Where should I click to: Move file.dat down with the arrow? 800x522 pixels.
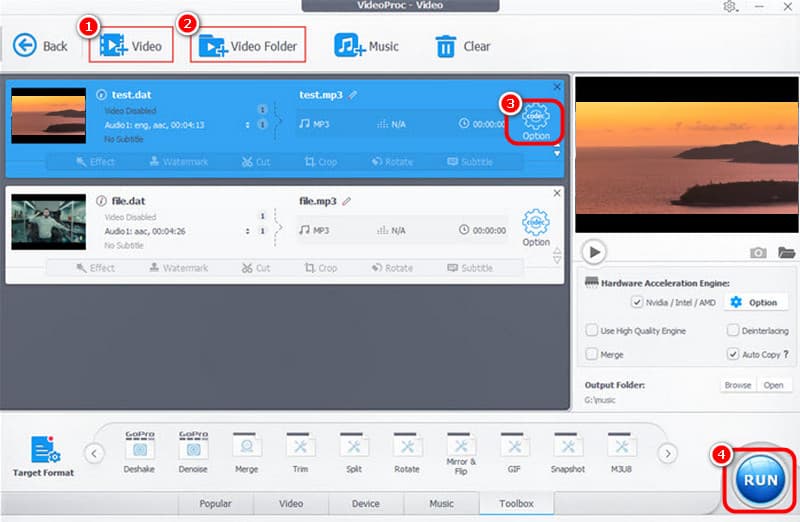click(x=557, y=260)
